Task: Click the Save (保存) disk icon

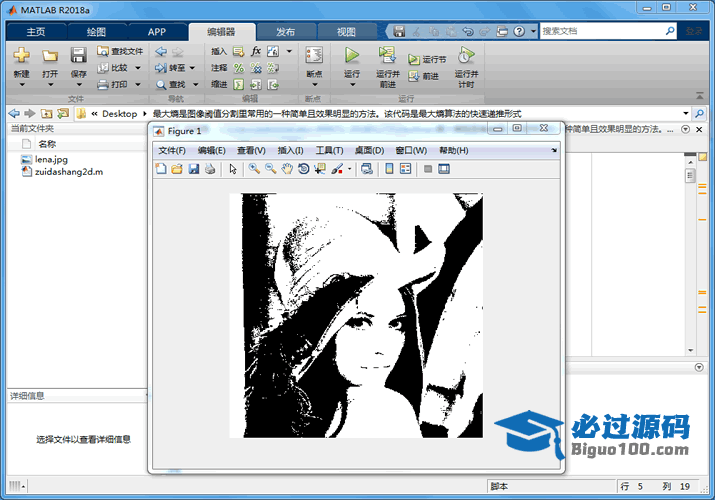Action: coord(78,55)
